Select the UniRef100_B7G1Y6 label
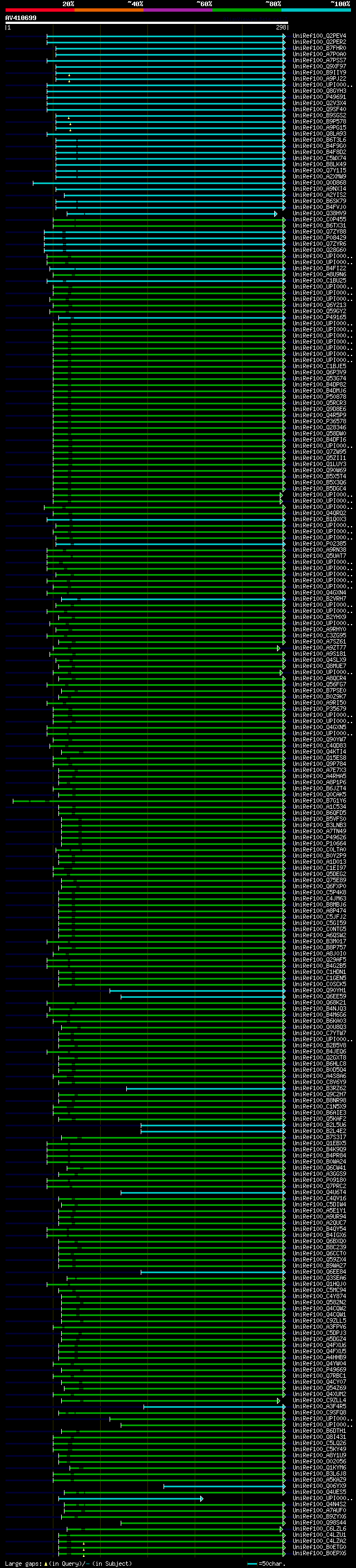Image resolution: width=356 pixels, height=1568 pixels. tap(319, 801)
